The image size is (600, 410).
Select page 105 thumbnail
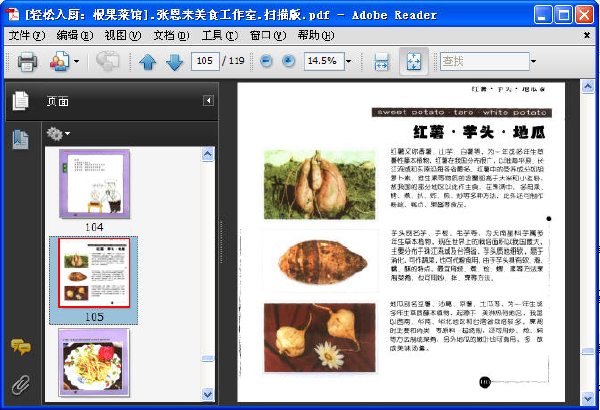click(x=94, y=272)
